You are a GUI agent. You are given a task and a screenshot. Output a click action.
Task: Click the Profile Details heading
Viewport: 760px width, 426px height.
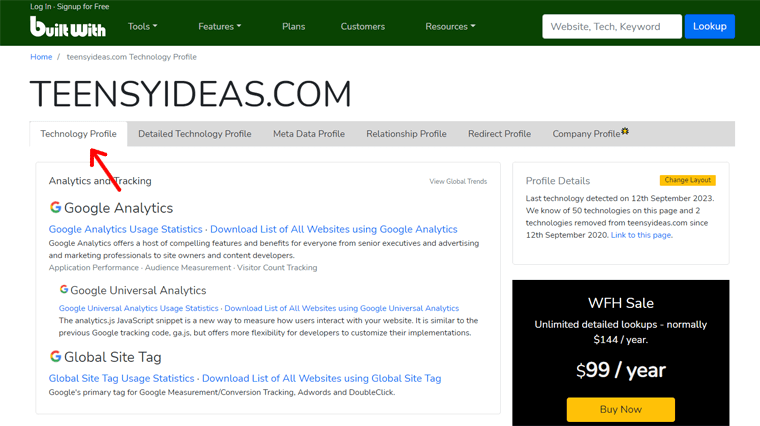[558, 181]
